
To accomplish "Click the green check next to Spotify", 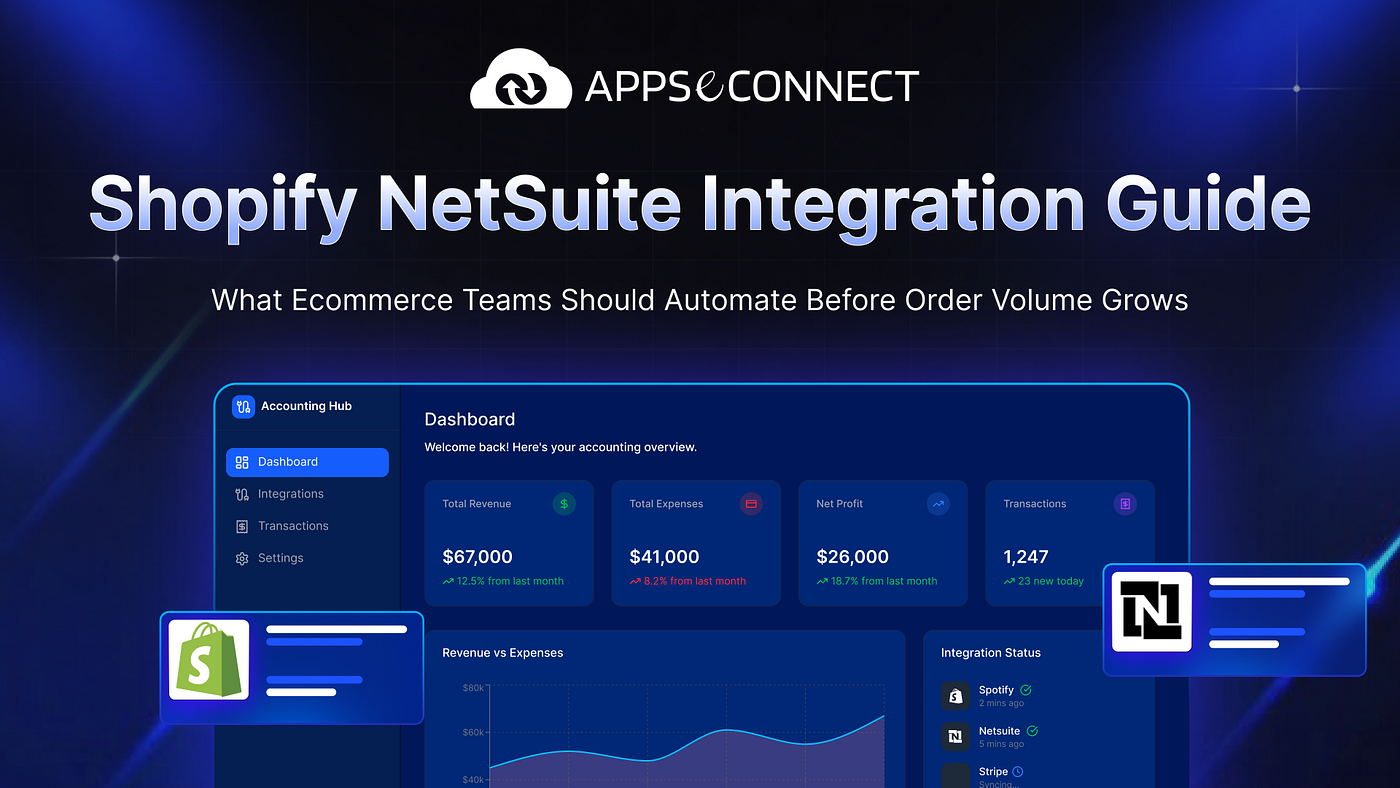I will coord(1026,690).
